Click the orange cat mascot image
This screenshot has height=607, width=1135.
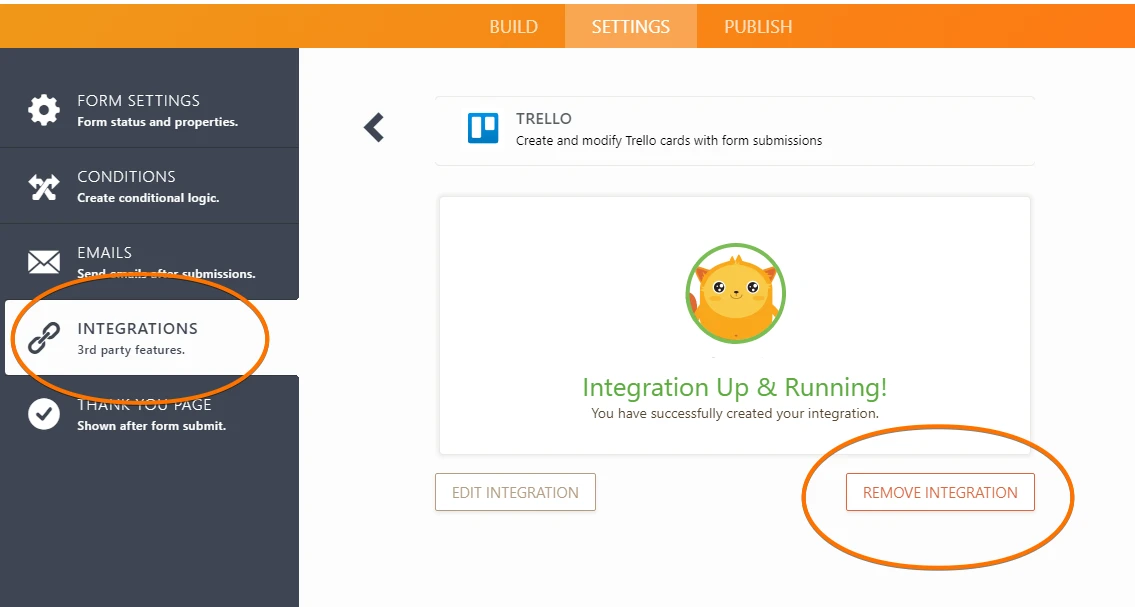[x=735, y=293]
